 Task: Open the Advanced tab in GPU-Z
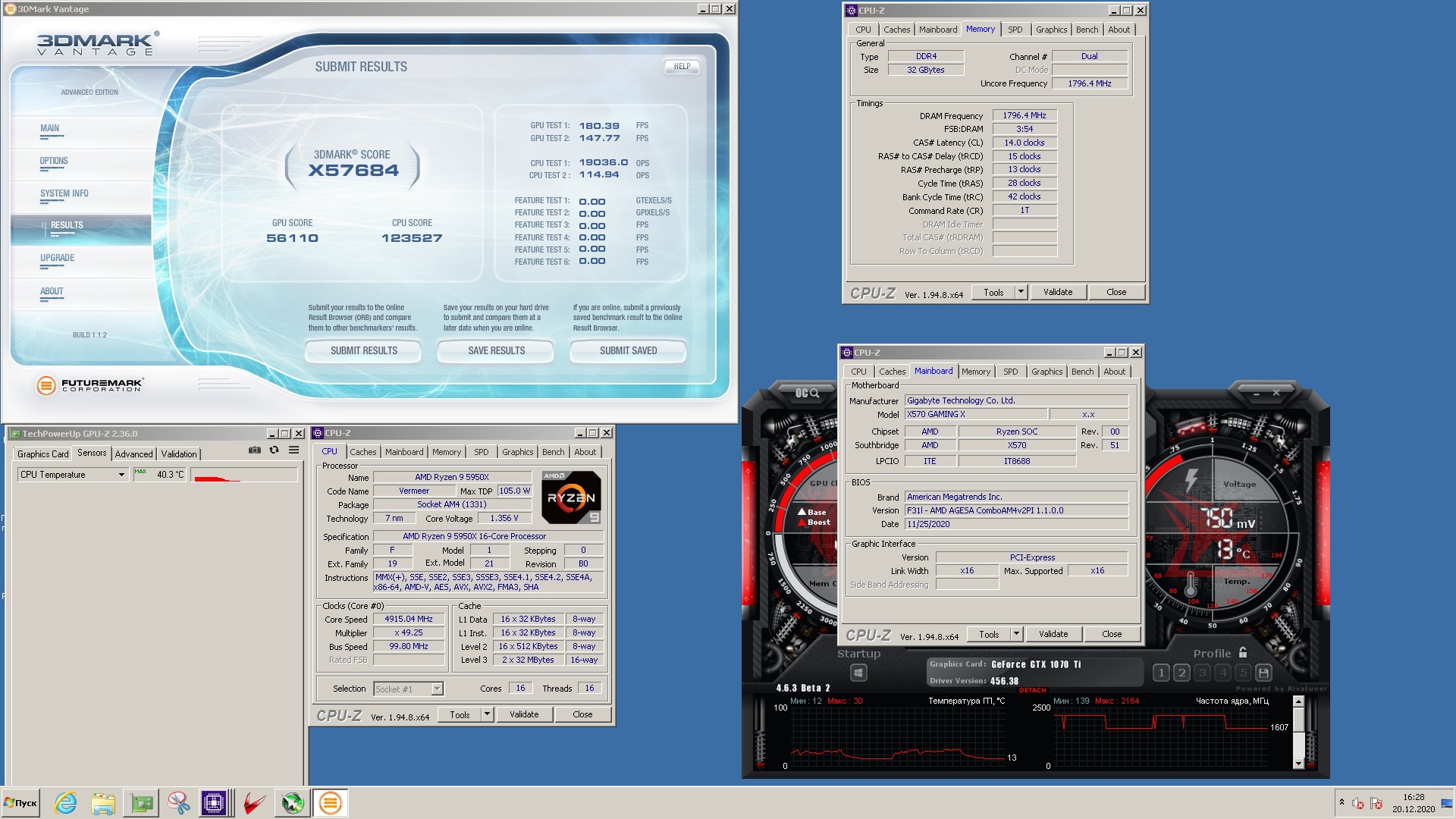(x=133, y=453)
